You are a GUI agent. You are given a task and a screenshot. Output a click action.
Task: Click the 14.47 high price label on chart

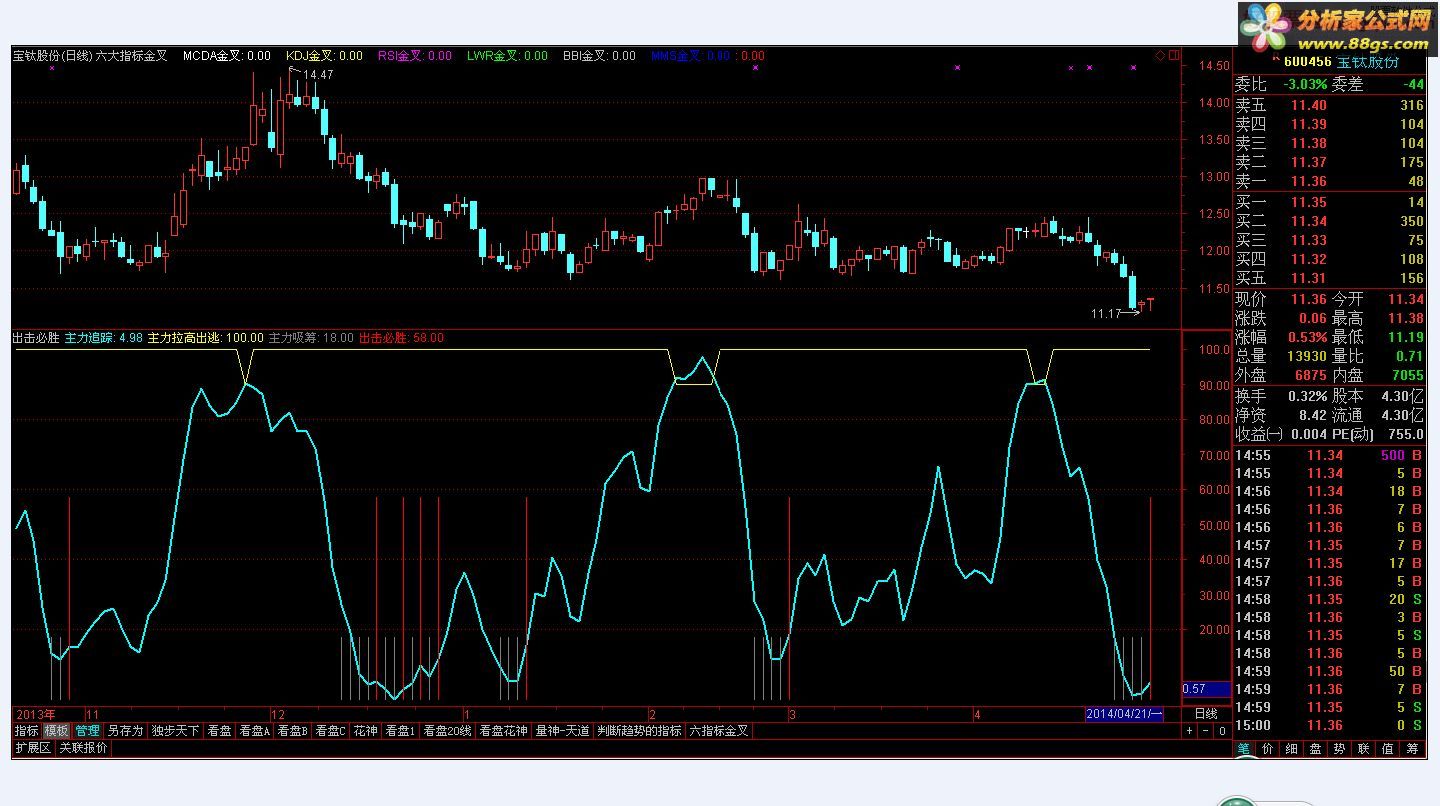point(320,75)
